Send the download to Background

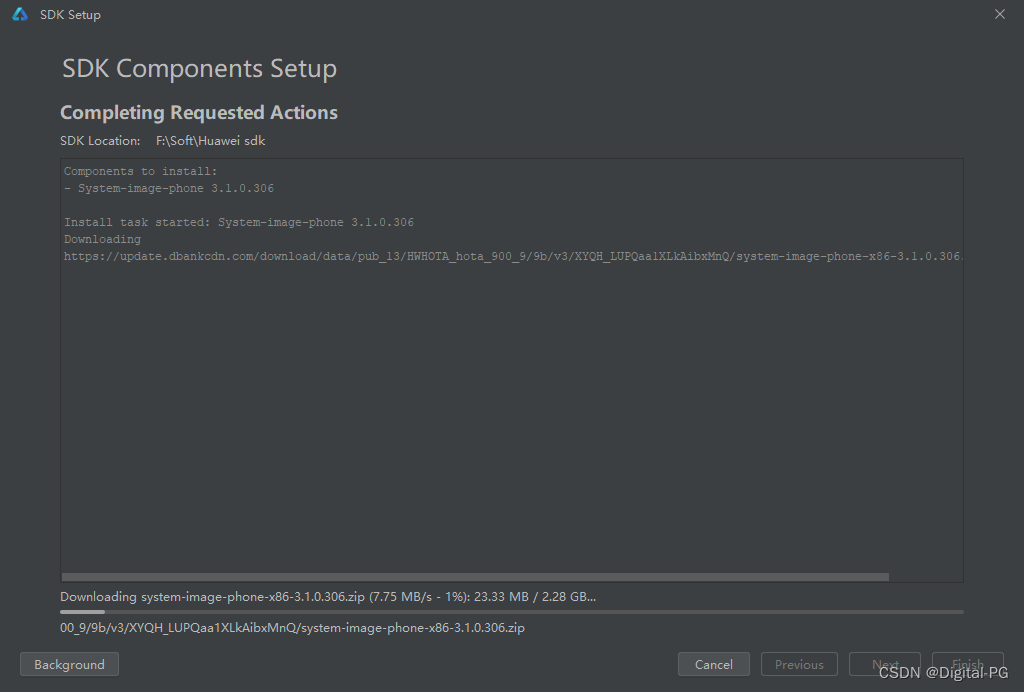69,664
